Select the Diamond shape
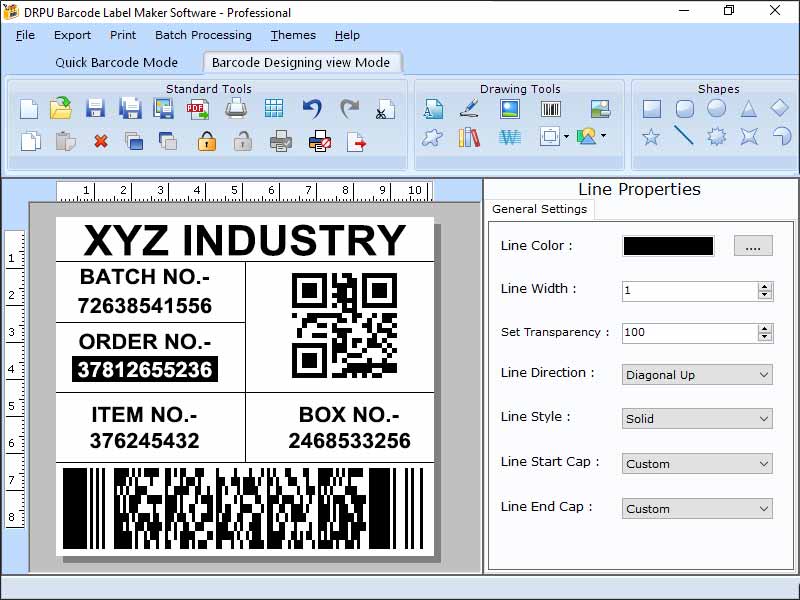This screenshot has height=600, width=800. [780, 108]
